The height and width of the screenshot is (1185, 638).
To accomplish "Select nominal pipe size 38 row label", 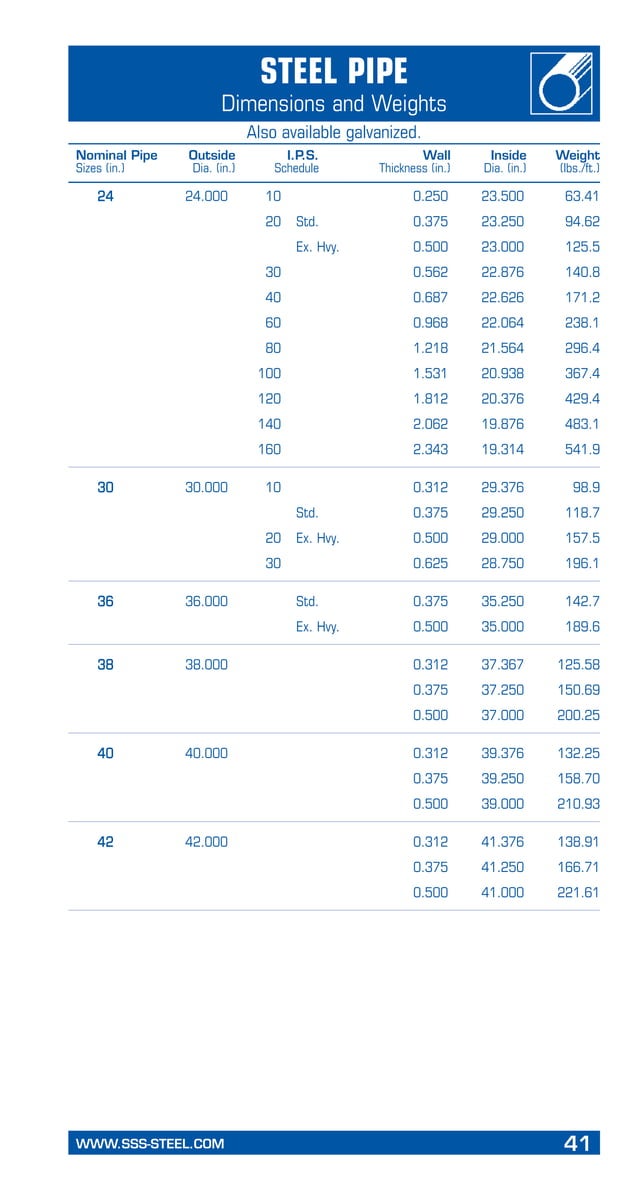I will click(105, 664).
